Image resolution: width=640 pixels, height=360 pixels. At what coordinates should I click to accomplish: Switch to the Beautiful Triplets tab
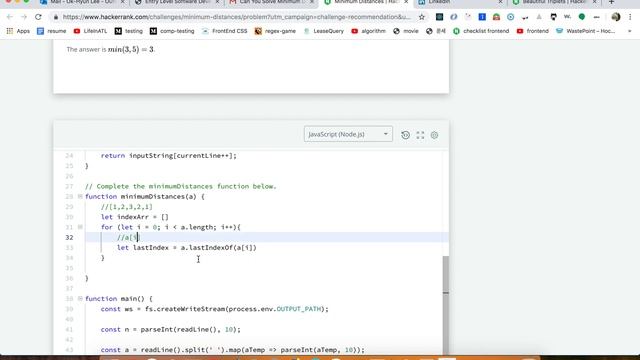[x=553, y=2]
